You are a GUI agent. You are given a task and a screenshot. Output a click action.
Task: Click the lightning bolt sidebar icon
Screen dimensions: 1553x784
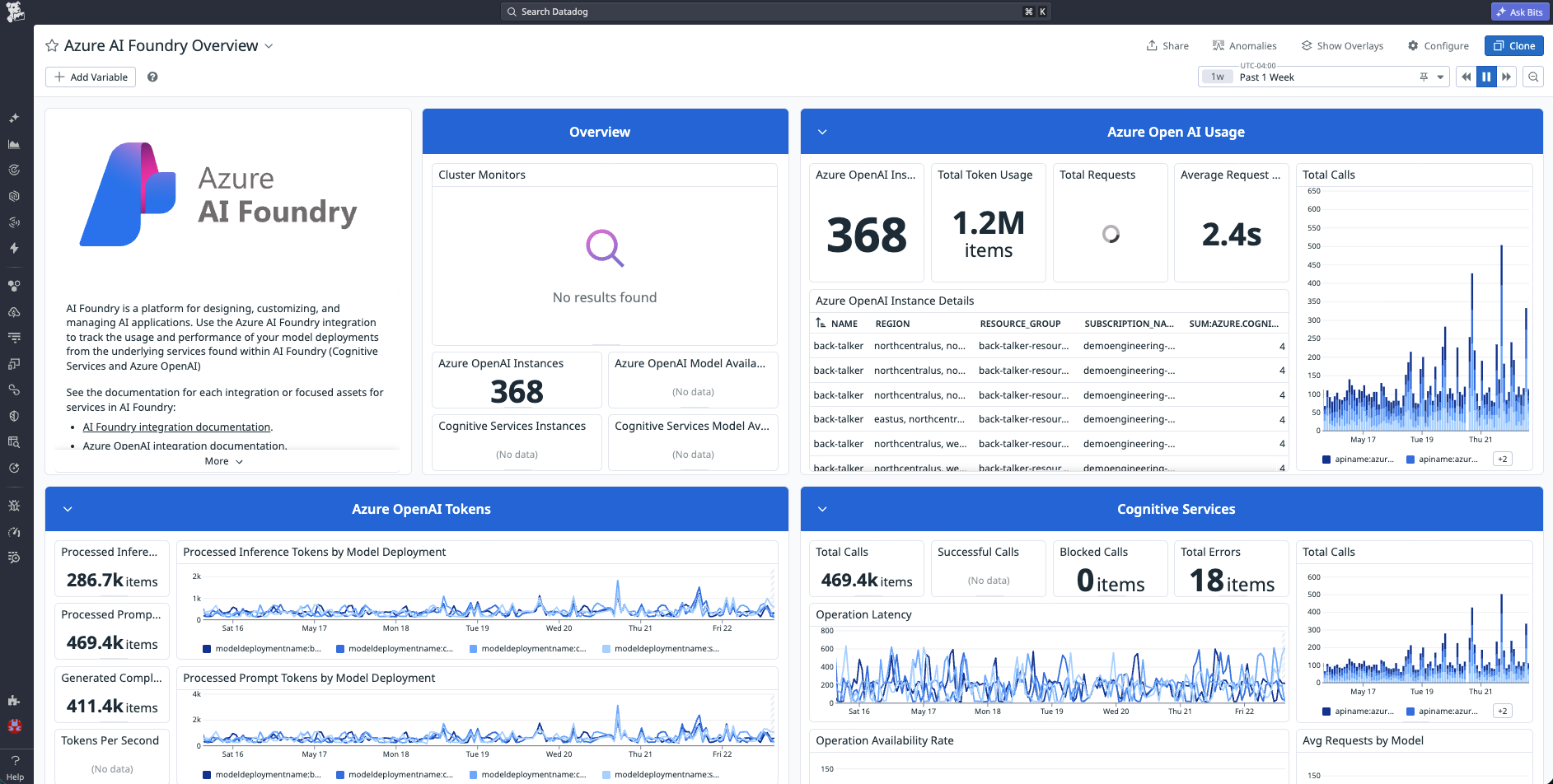pyautogui.click(x=14, y=248)
